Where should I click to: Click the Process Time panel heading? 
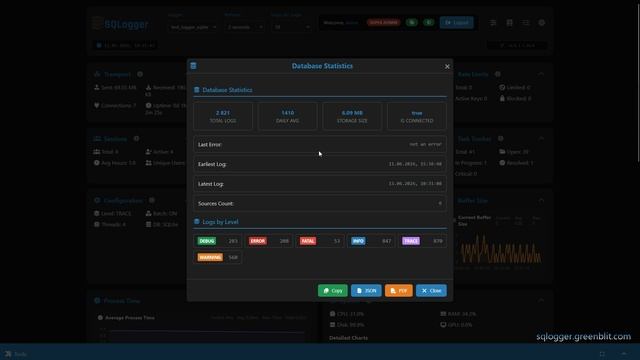click(x=122, y=301)
